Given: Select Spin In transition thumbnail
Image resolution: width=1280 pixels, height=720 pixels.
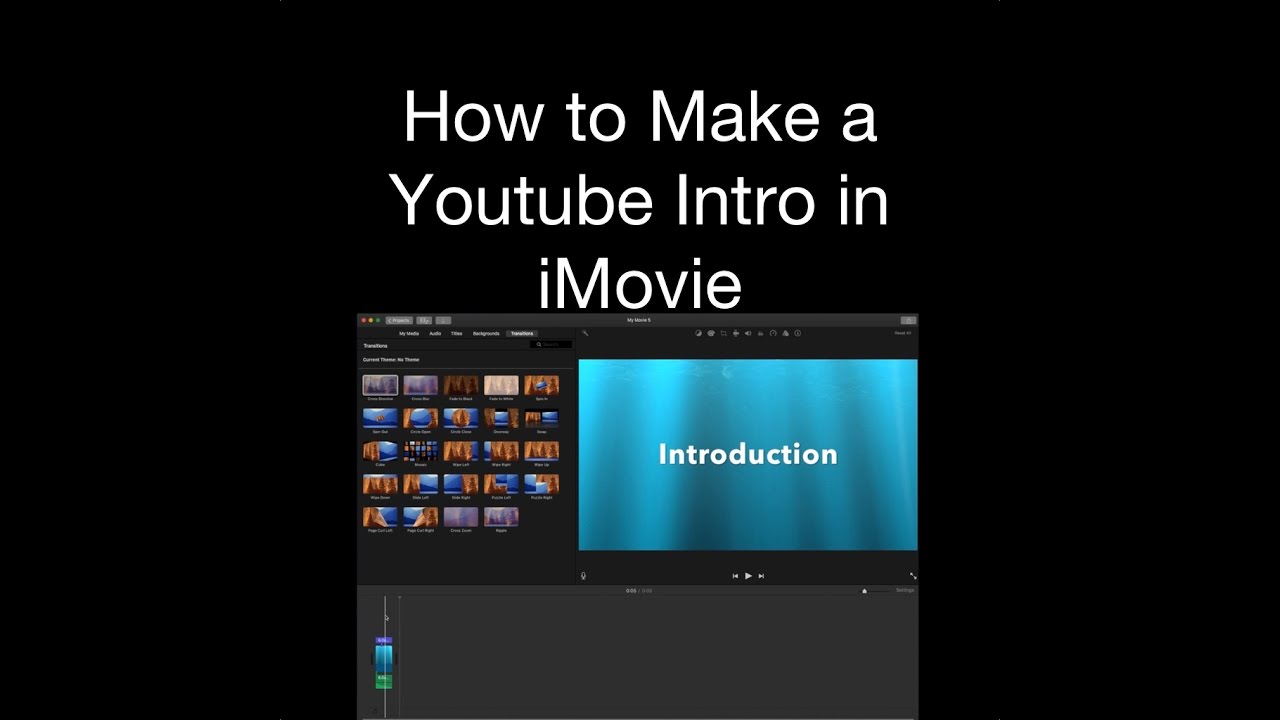Looking at the screenshot, I should click(541, 385).
